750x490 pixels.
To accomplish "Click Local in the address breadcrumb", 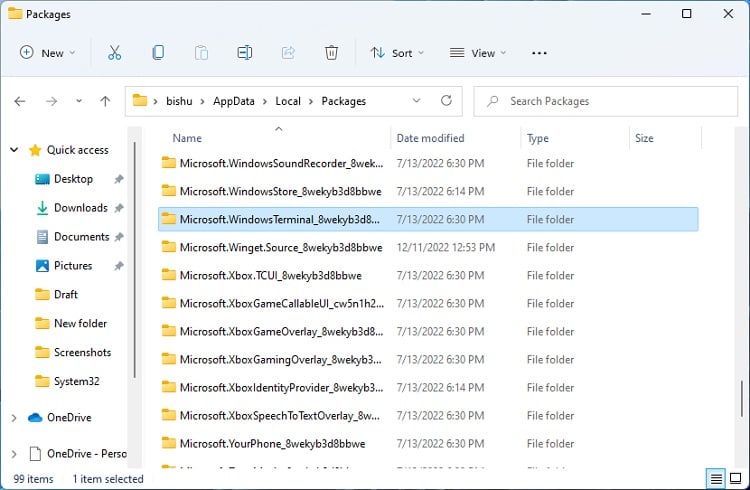I will pyautogui.click(x=288, y=101).
